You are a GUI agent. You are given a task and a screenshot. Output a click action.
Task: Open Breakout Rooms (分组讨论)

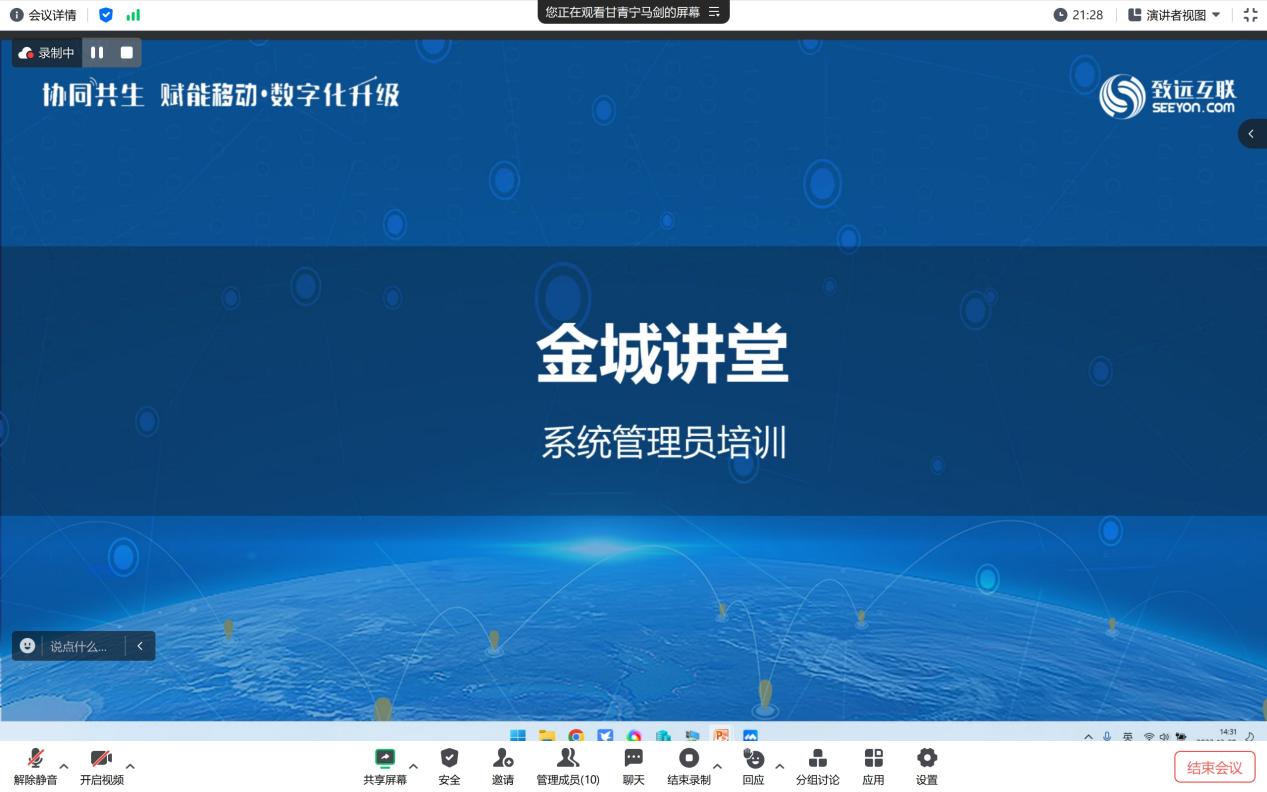point(817,759)
